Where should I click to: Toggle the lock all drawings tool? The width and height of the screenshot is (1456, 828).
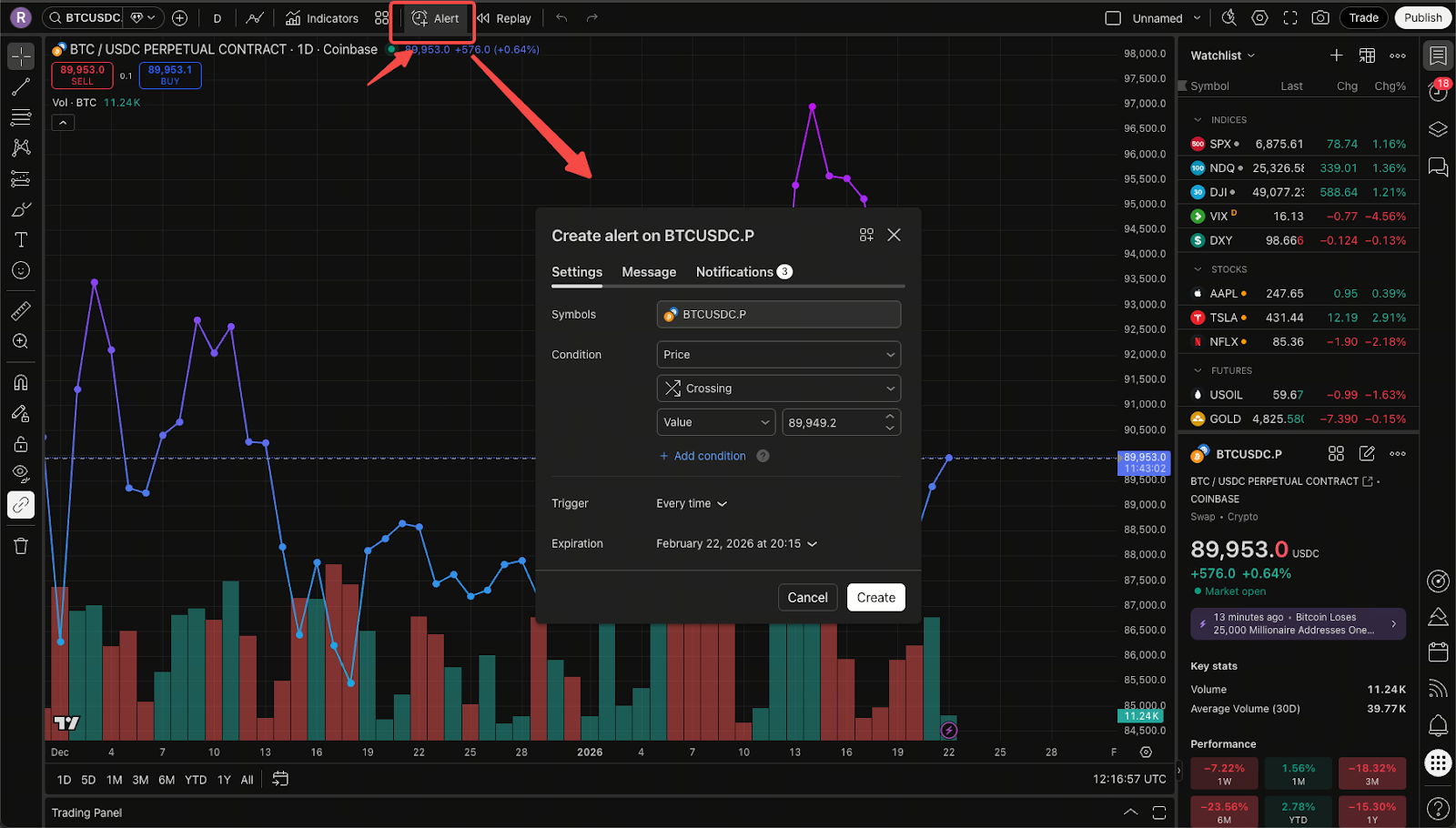pyautogui.click(x=21, y=444)
